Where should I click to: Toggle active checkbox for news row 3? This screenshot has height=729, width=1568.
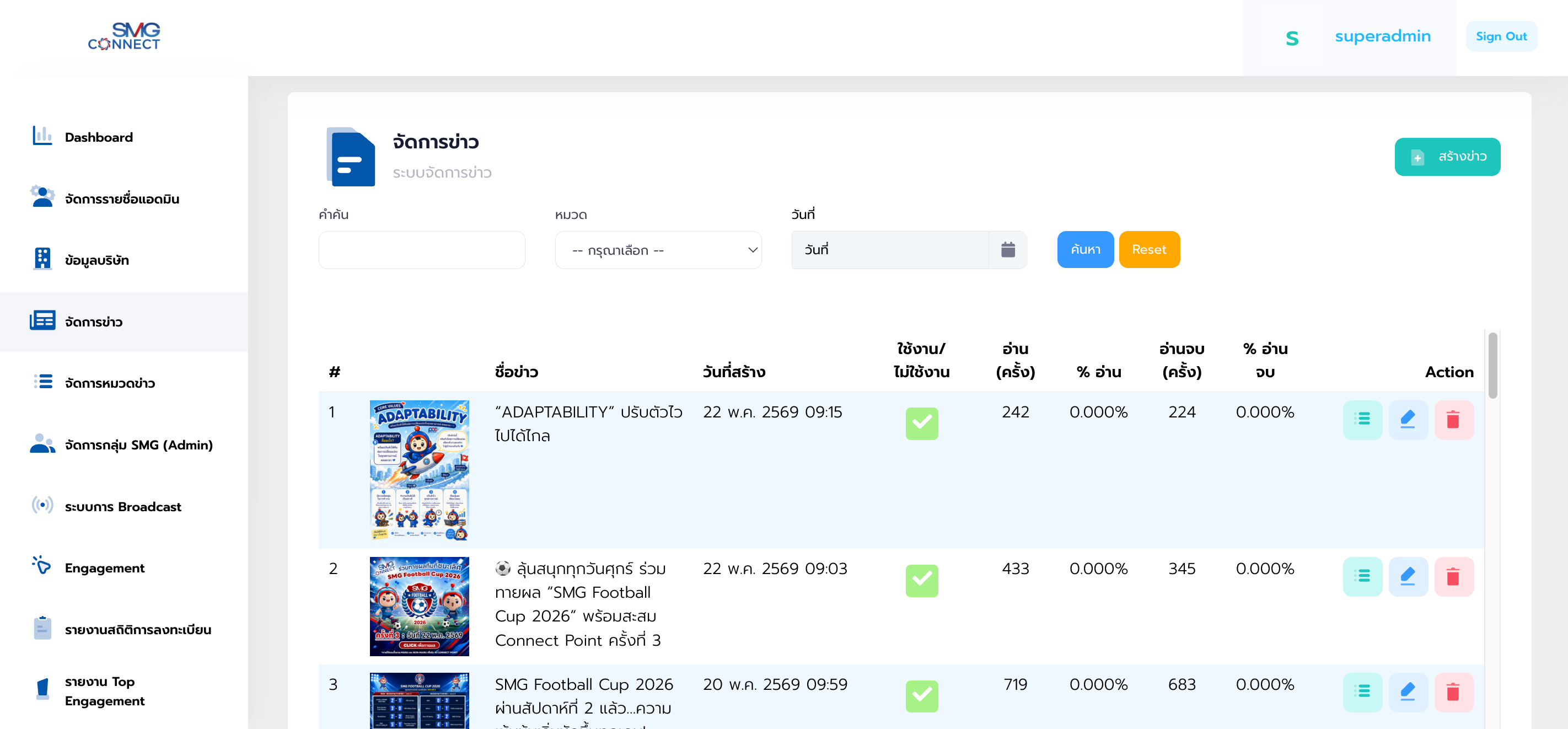pos(922,696)
